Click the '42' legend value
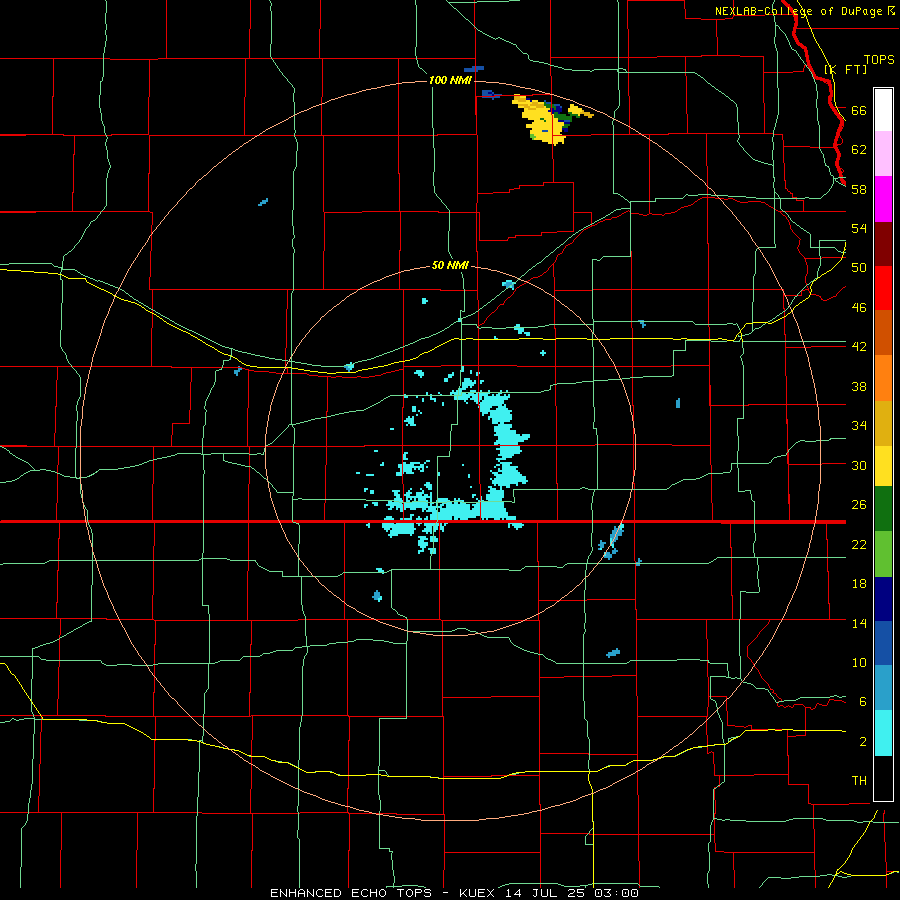 click(859, 347)
